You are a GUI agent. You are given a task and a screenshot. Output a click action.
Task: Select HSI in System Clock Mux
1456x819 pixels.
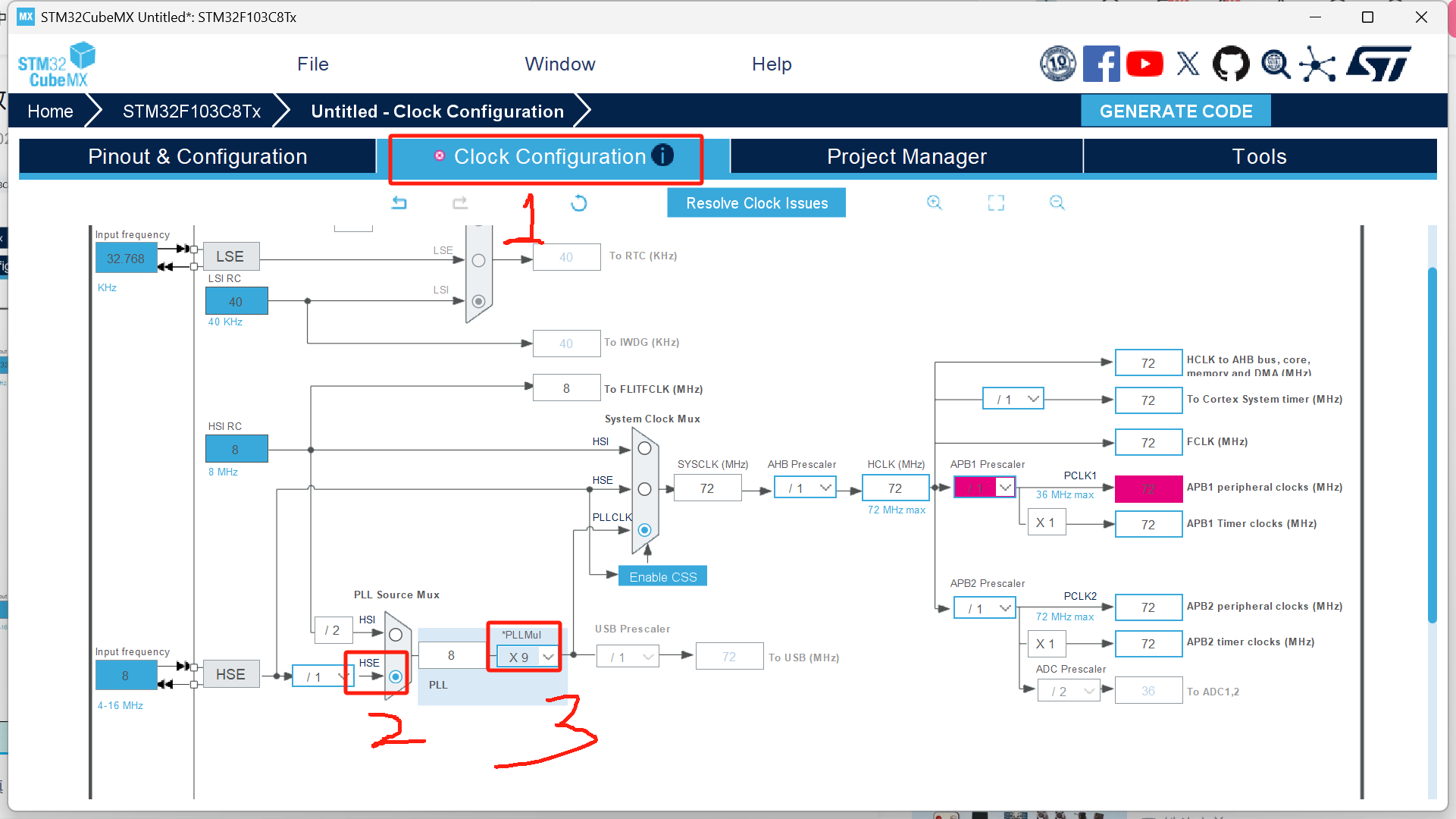(644, 448)
